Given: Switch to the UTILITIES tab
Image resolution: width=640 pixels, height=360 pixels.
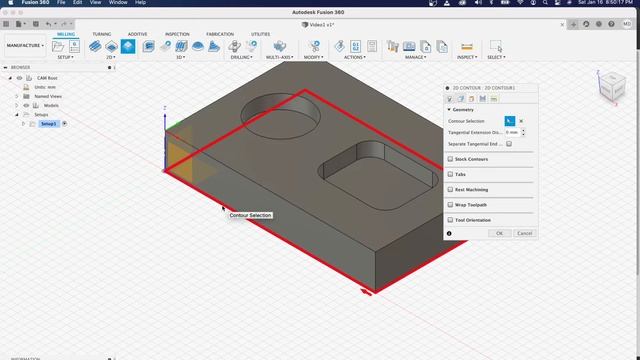Looking at the screenshot, I should 260,34.
